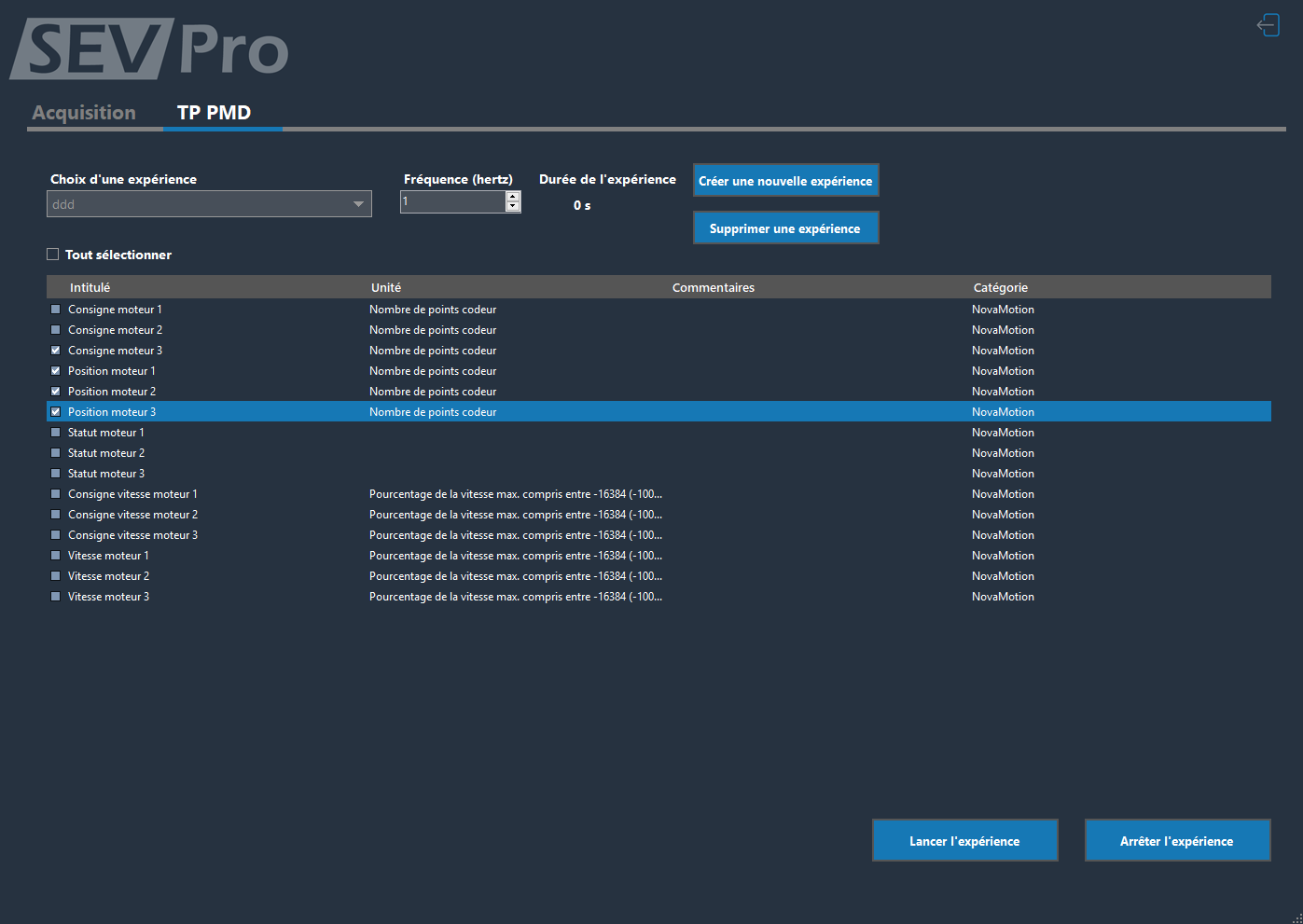The width and height of the screenshot is (1303, 924).
Task: Click the 'Position moteur 3' row label
Action: tap(112, 412)
